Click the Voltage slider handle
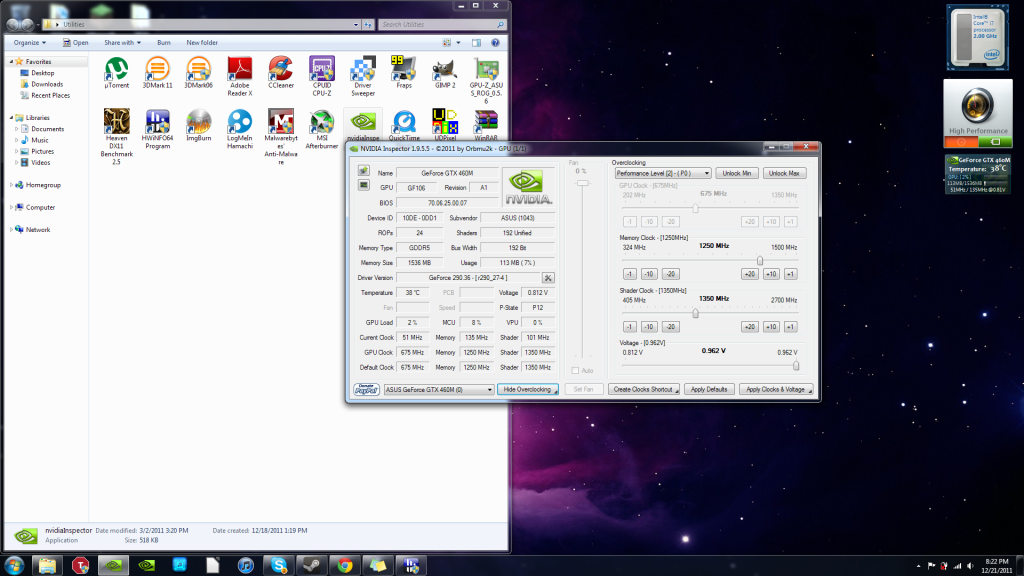 (796, 366)
